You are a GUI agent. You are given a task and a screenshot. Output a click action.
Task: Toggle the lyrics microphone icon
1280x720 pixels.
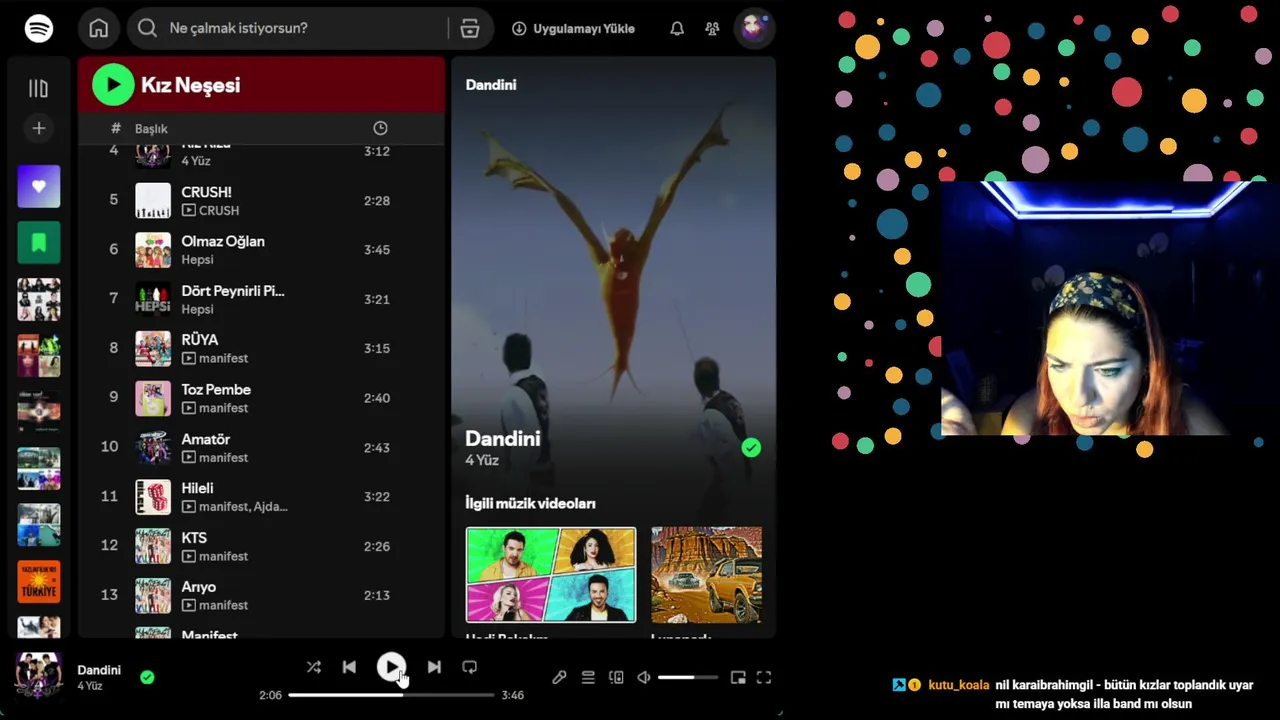pos(559,677)
